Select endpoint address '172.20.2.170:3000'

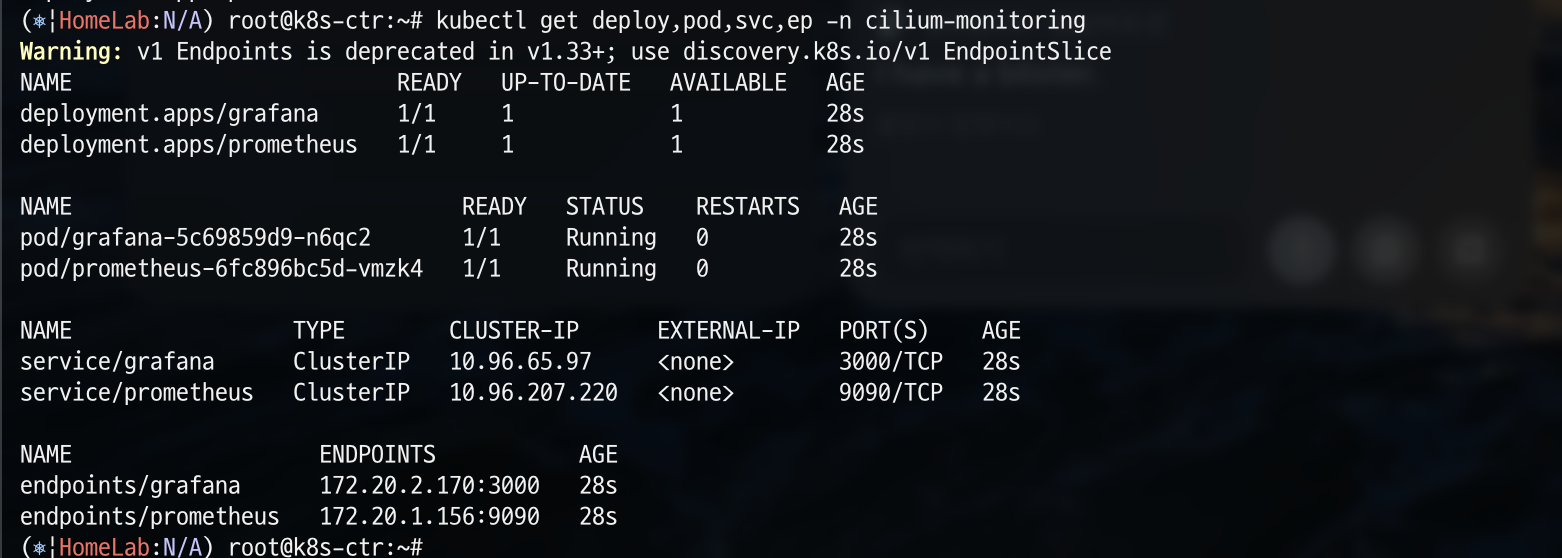point(430,485)
